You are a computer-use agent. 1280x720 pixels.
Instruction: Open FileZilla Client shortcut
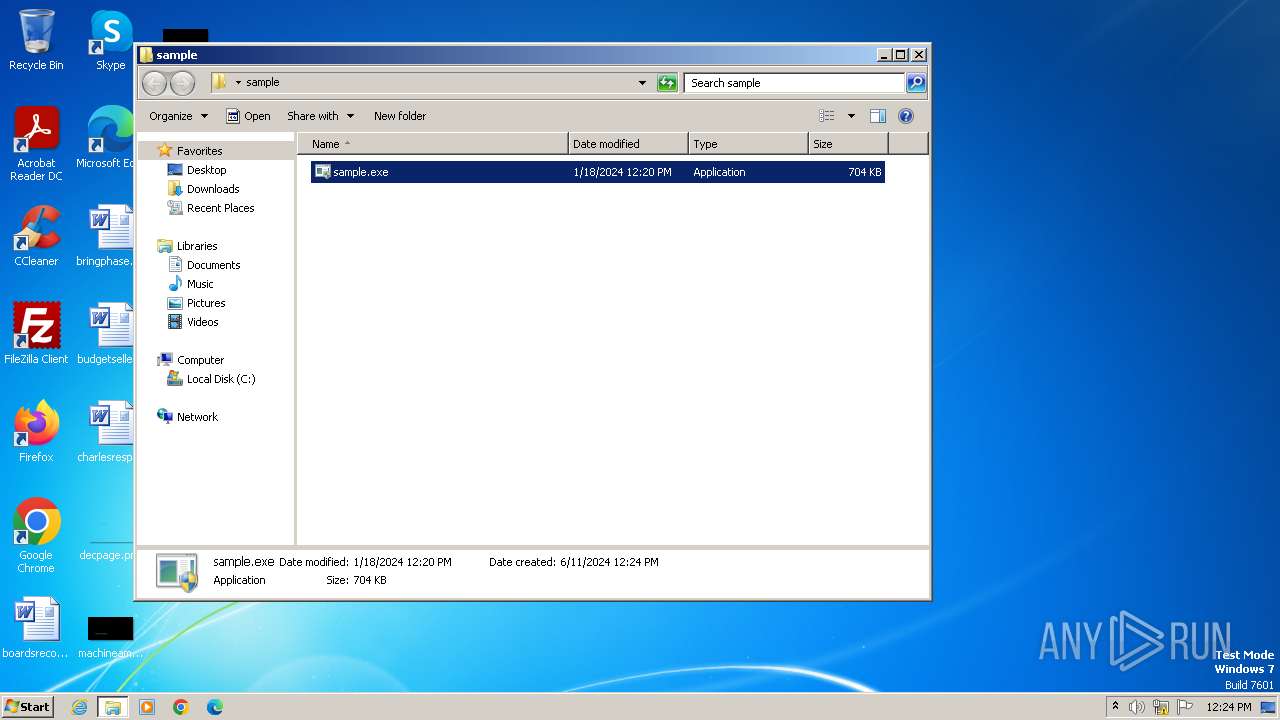point(36,333)
